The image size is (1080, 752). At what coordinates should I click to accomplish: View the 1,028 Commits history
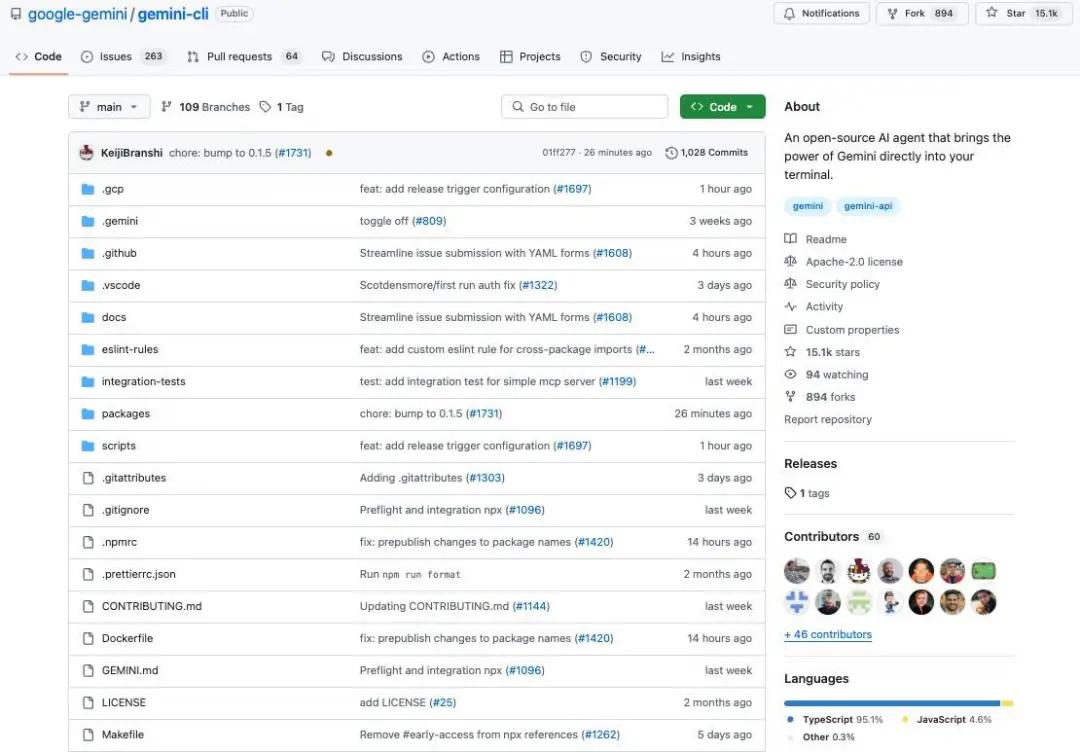(706, 153)
